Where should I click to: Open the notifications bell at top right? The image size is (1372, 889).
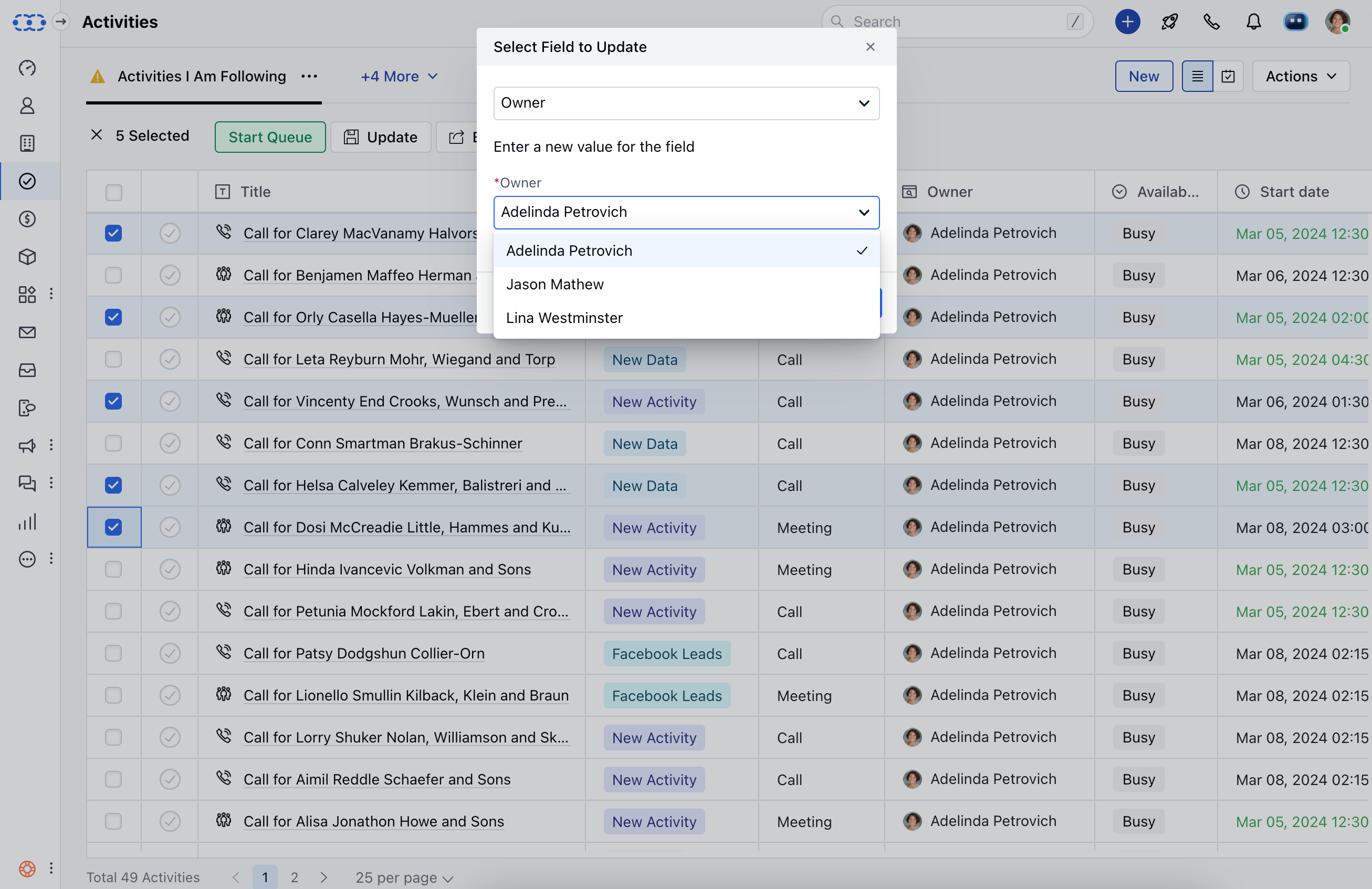(1253, 22)
